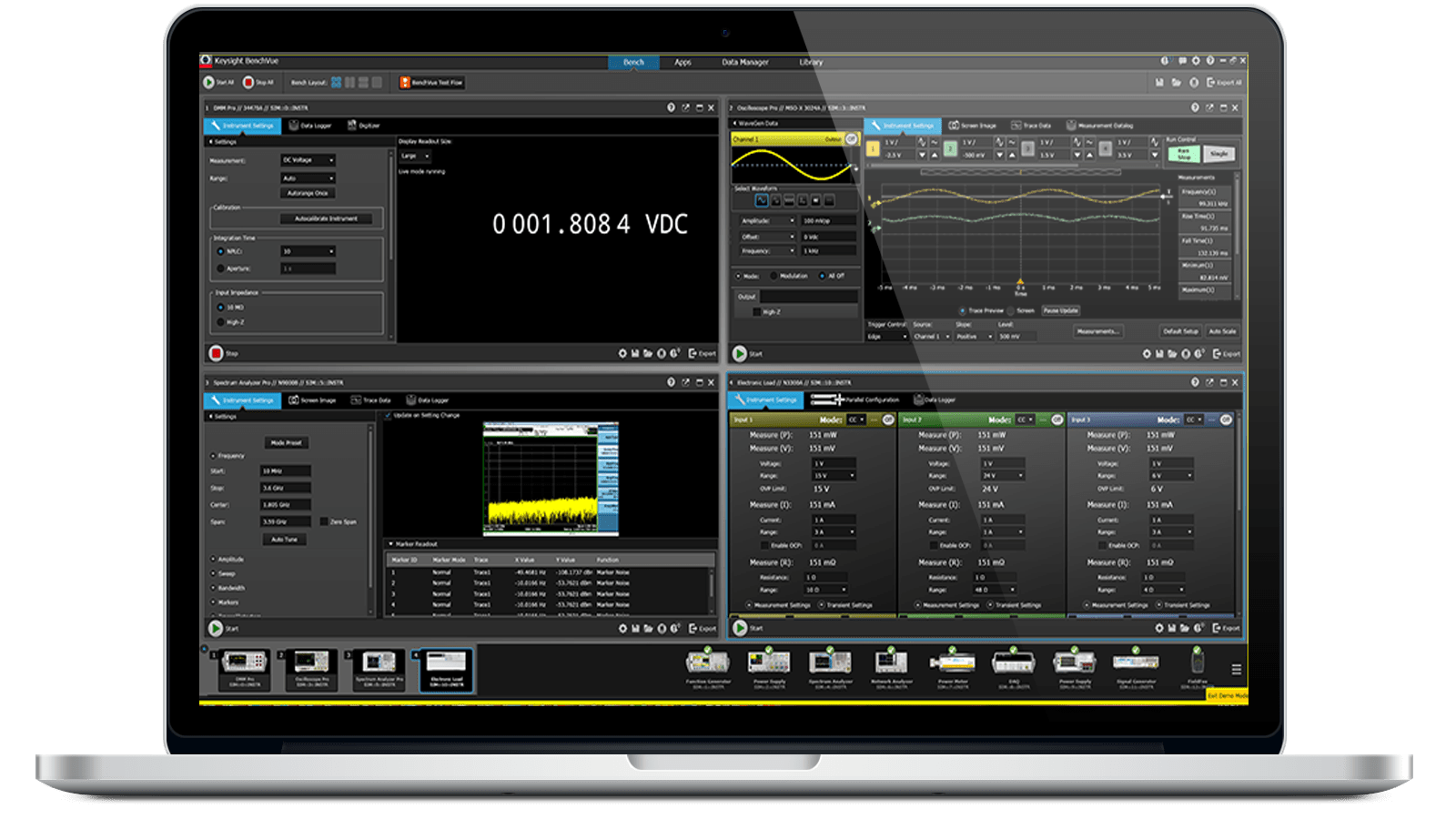This screenshot has width=1456, height=819.
Task: Click the WaveGen Frequency value field
Action: [x=828, y=251]
